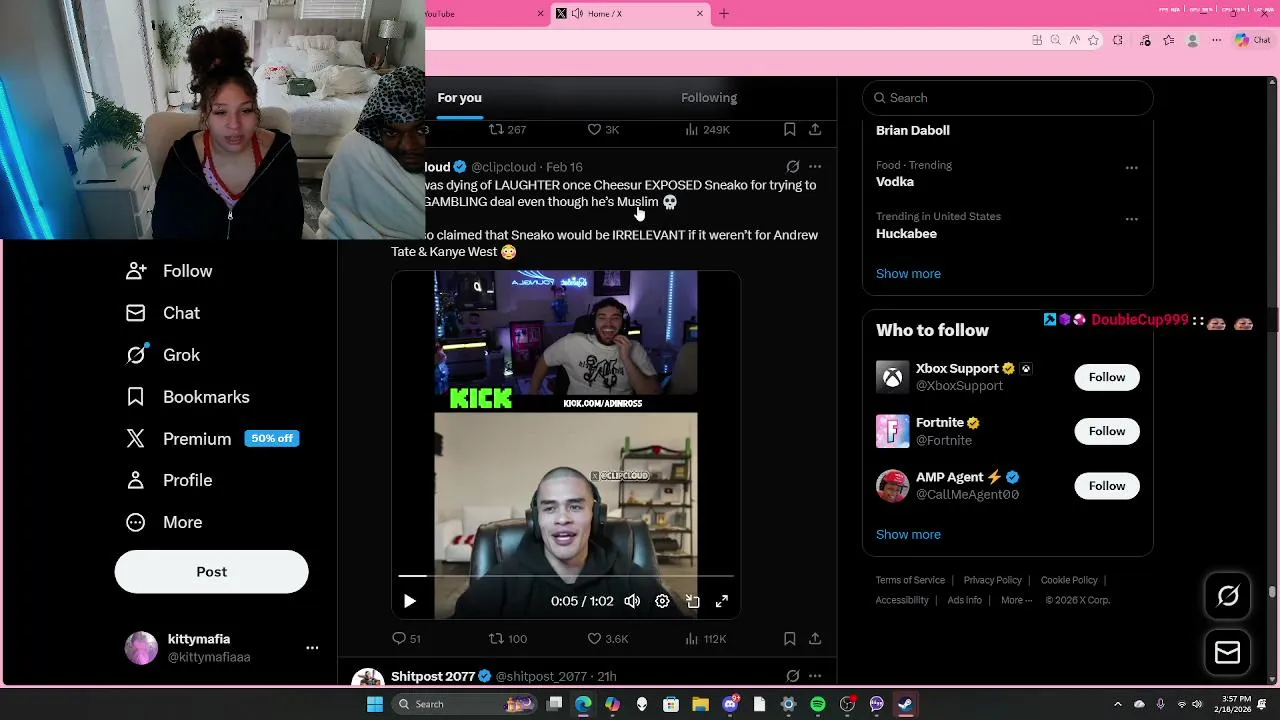The width and height of the screenshot is (1280, 720).
Task: Open Discord from the taskbar
Action: (x=731, y=704)
